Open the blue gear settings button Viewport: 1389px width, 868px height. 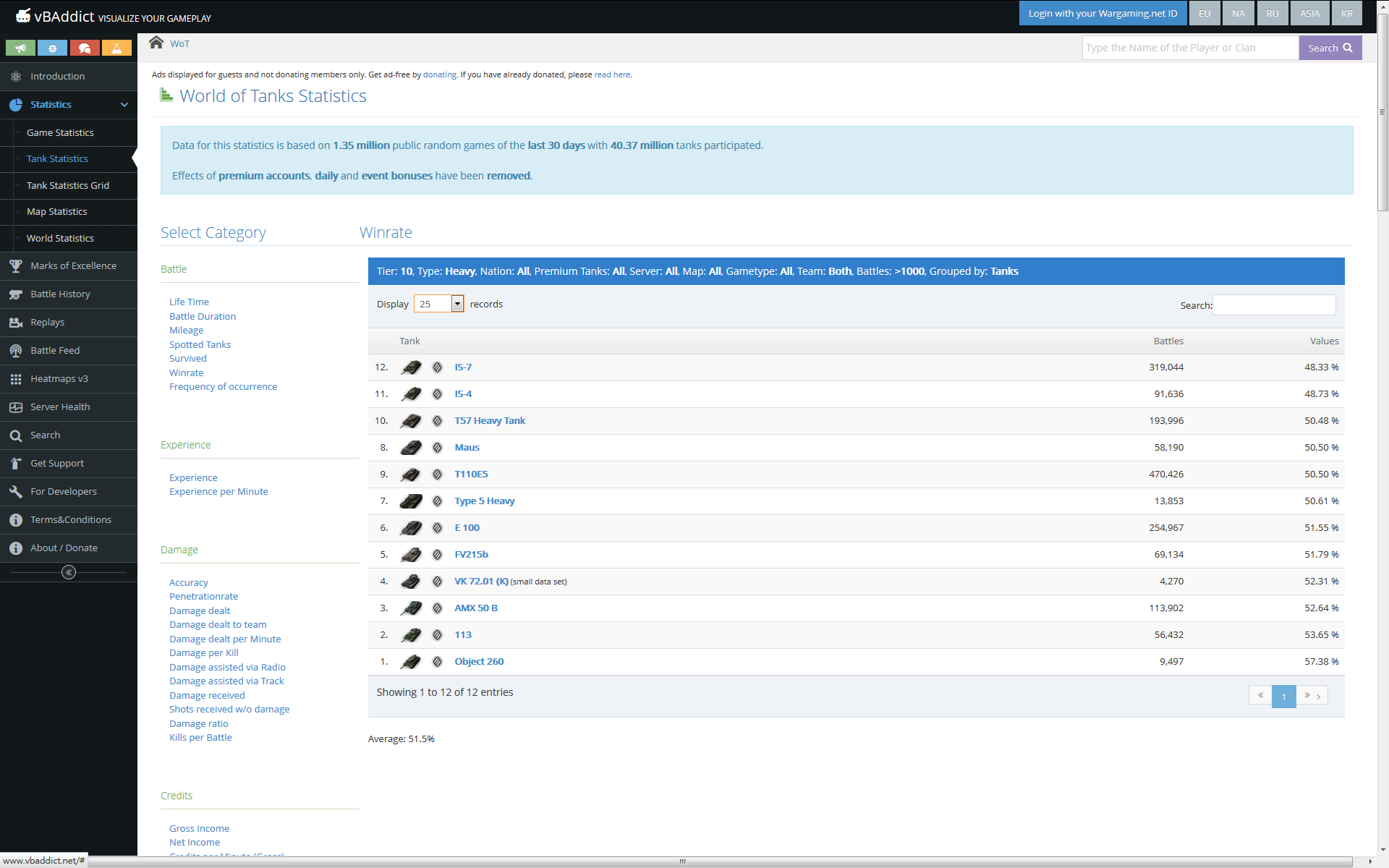52,48
